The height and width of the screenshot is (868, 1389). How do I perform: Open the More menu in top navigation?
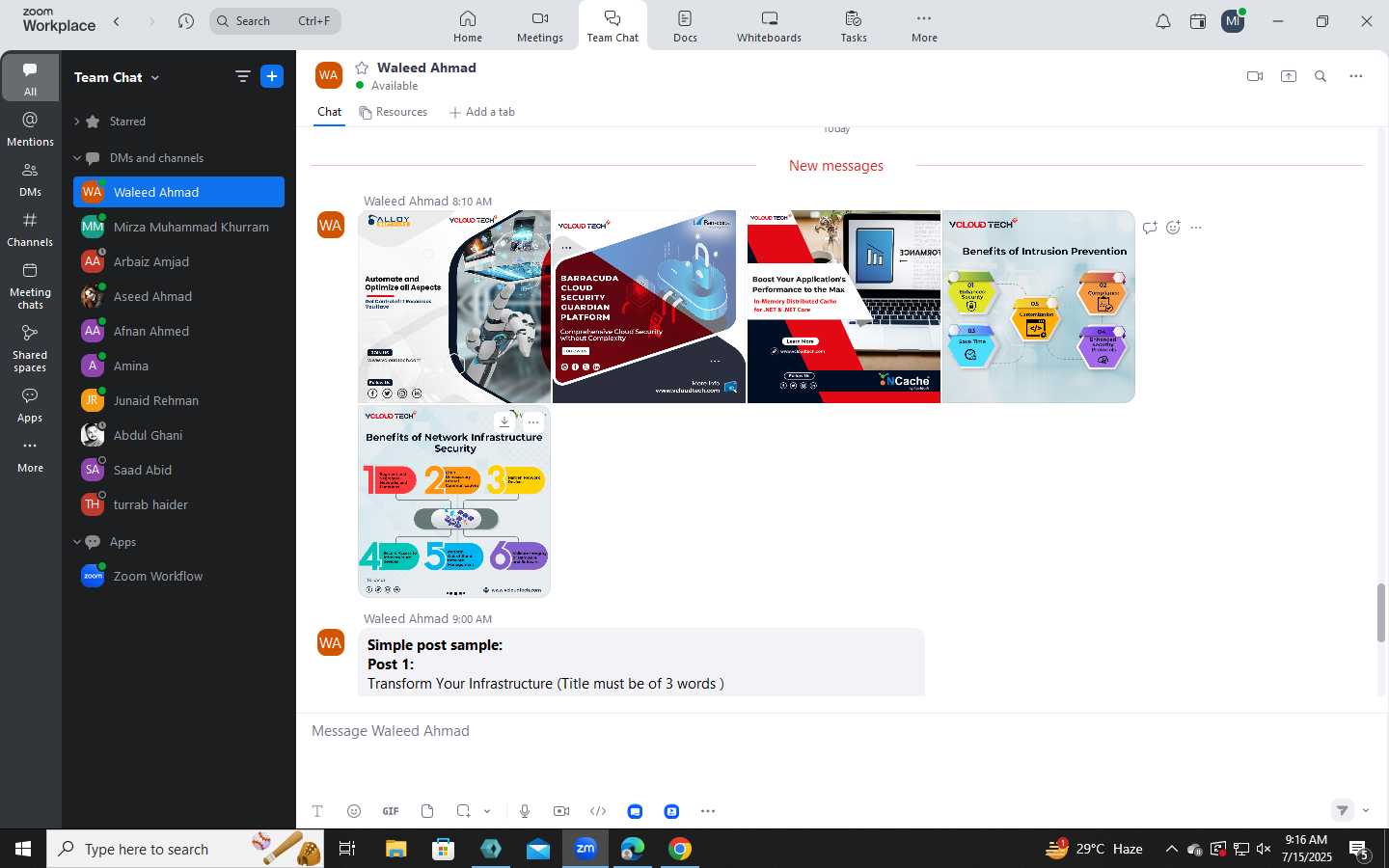point(924,26)
